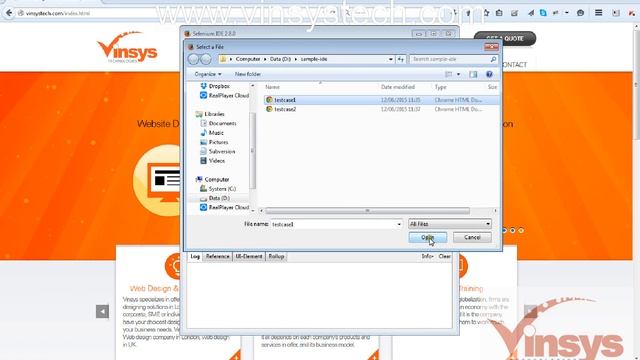Screen dimensions: 640x360
Task: Open the Documents library
Action: coord(222,123)
